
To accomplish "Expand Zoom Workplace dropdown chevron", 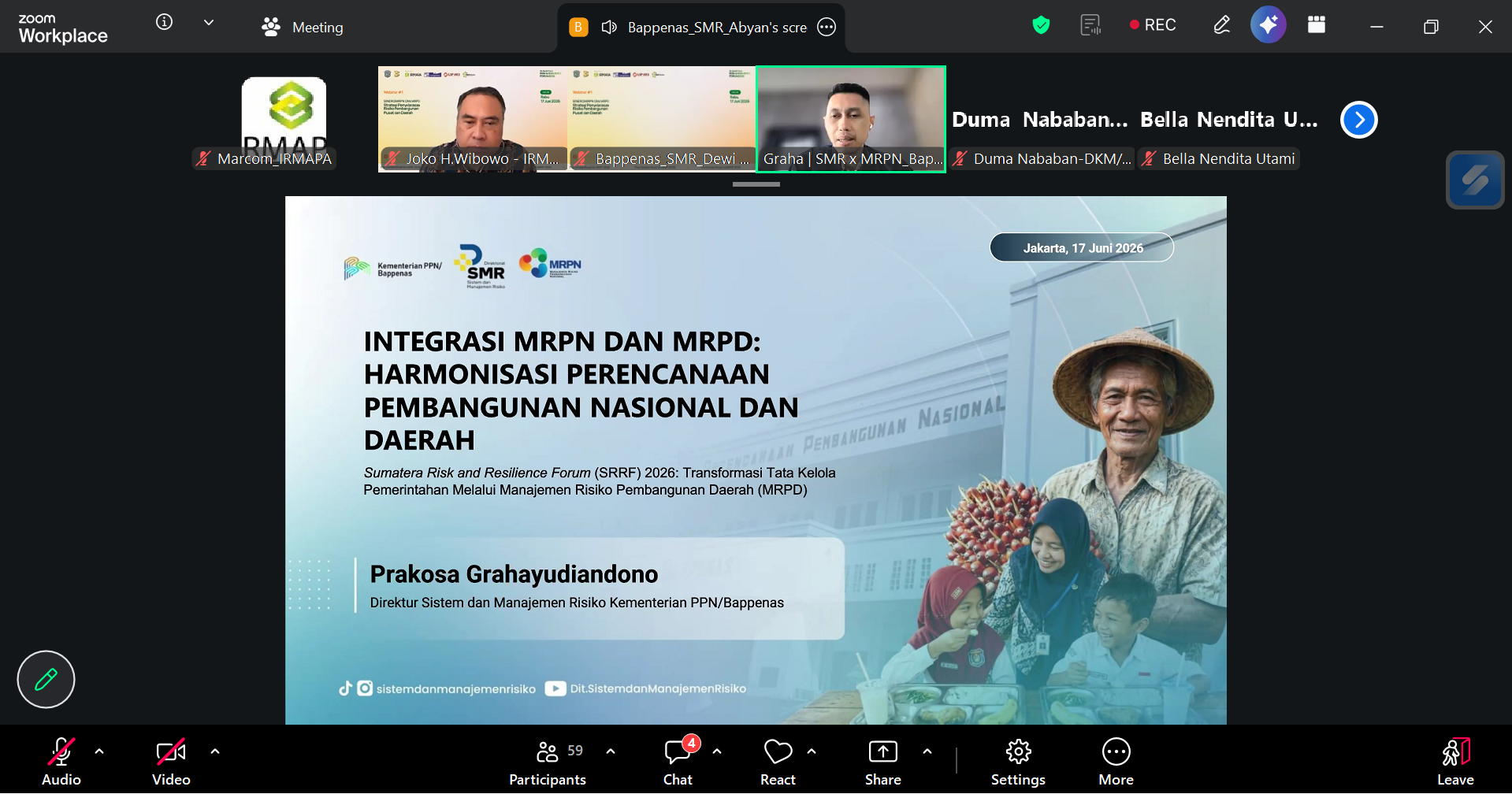I will coord(209,23).
